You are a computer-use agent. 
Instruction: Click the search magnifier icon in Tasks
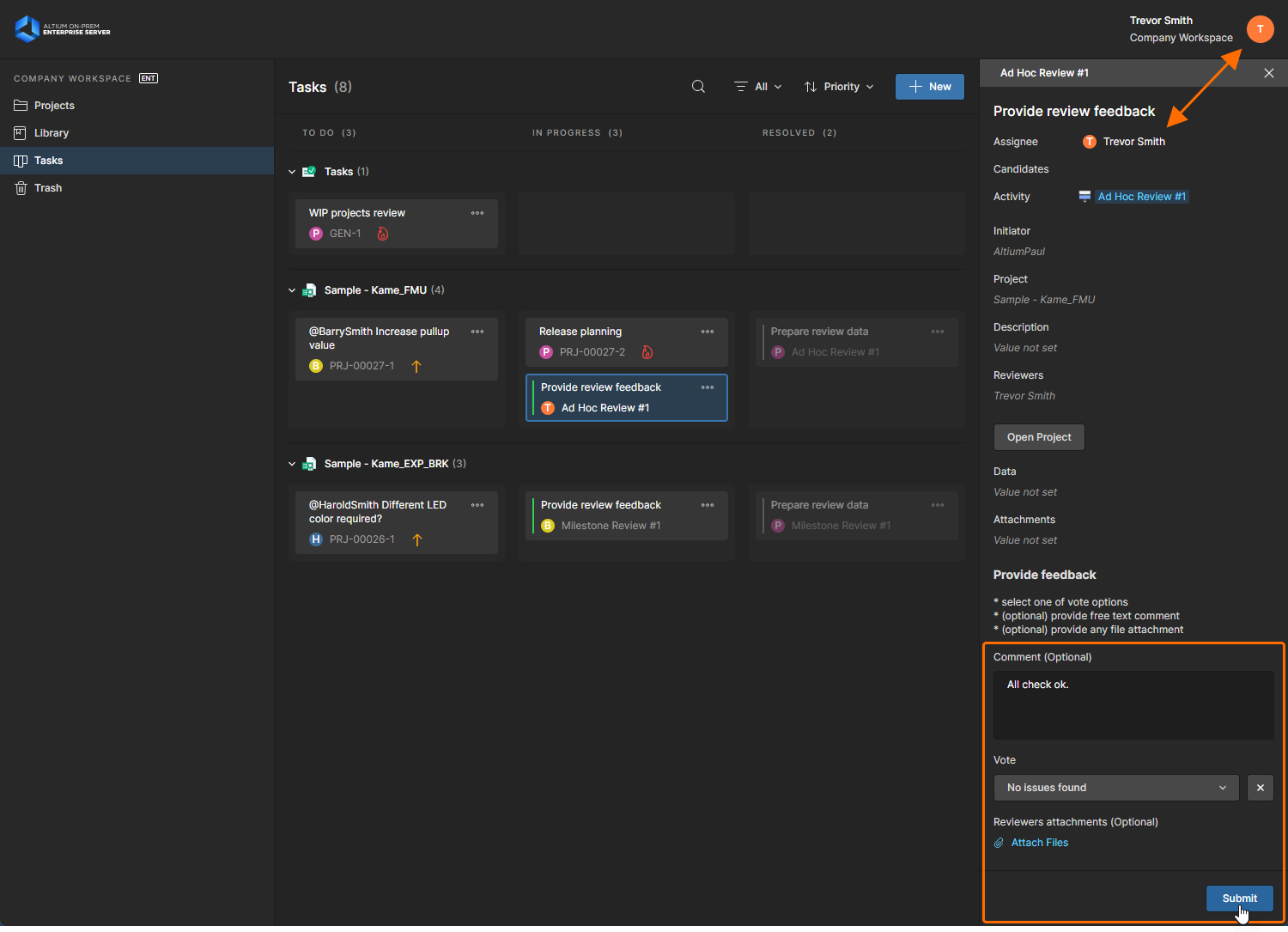698,87
